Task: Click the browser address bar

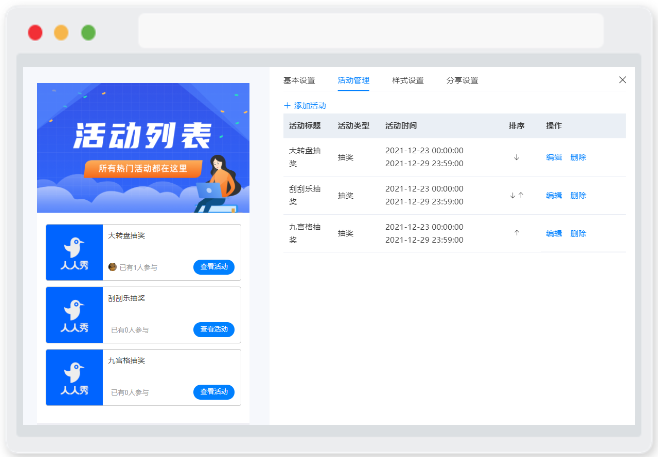Action: (x=371, y=31)
